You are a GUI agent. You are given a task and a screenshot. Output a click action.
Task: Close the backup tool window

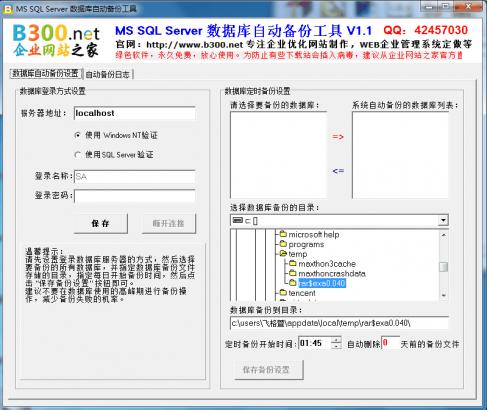click(468, 6)
